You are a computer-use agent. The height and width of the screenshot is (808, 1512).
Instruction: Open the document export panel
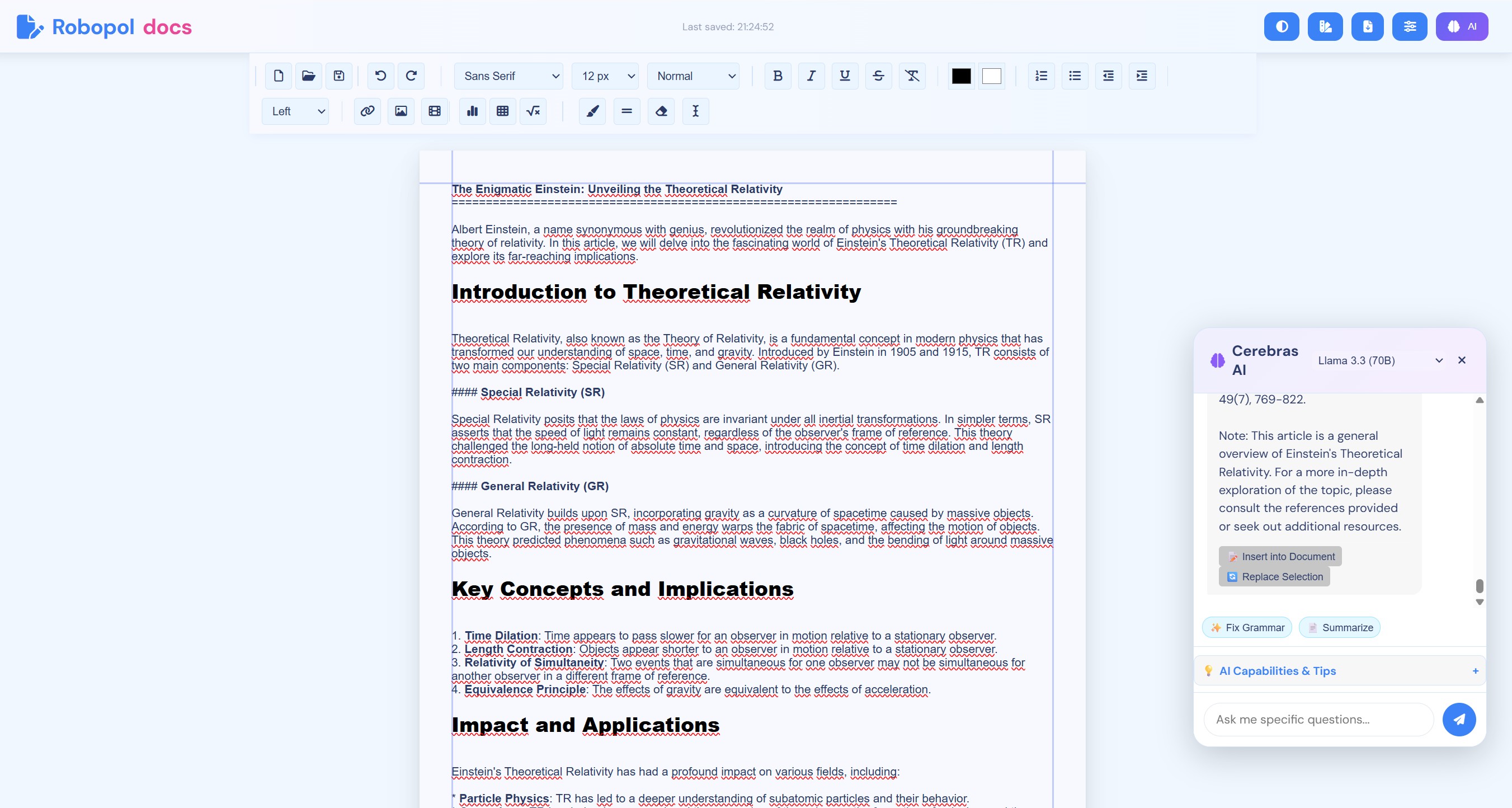coord(1368,26)
